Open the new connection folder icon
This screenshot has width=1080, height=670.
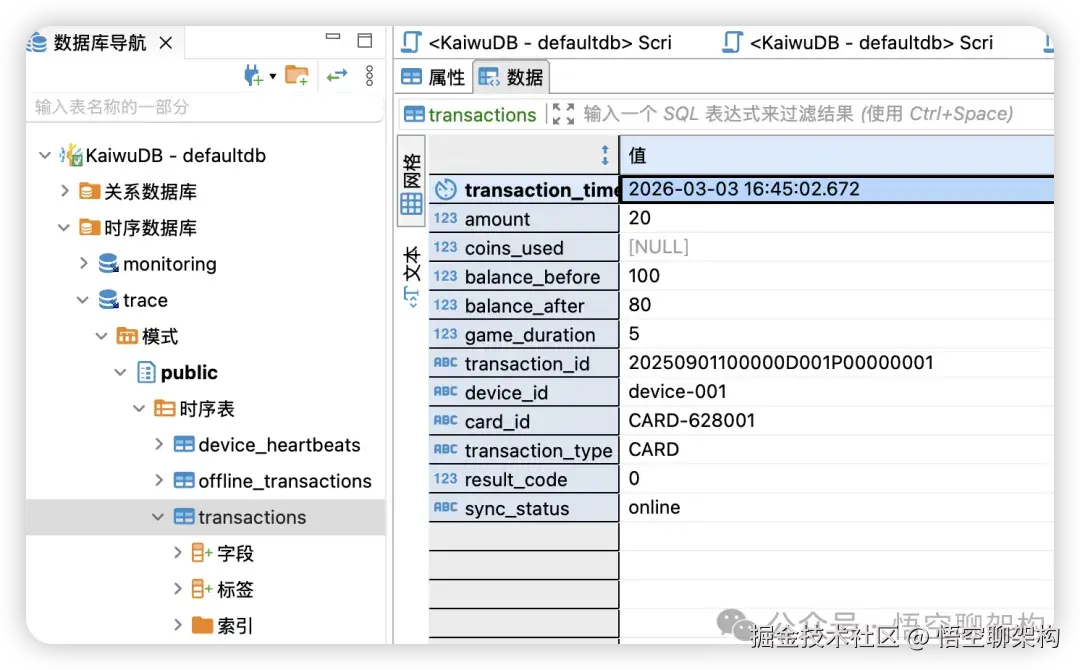click(x=297, y=75)
